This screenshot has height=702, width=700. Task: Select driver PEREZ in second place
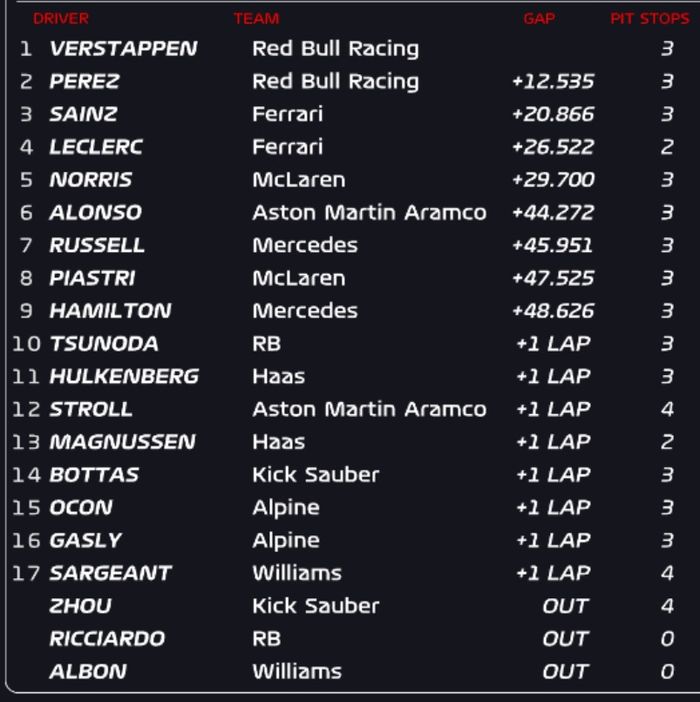pos(84,82)
